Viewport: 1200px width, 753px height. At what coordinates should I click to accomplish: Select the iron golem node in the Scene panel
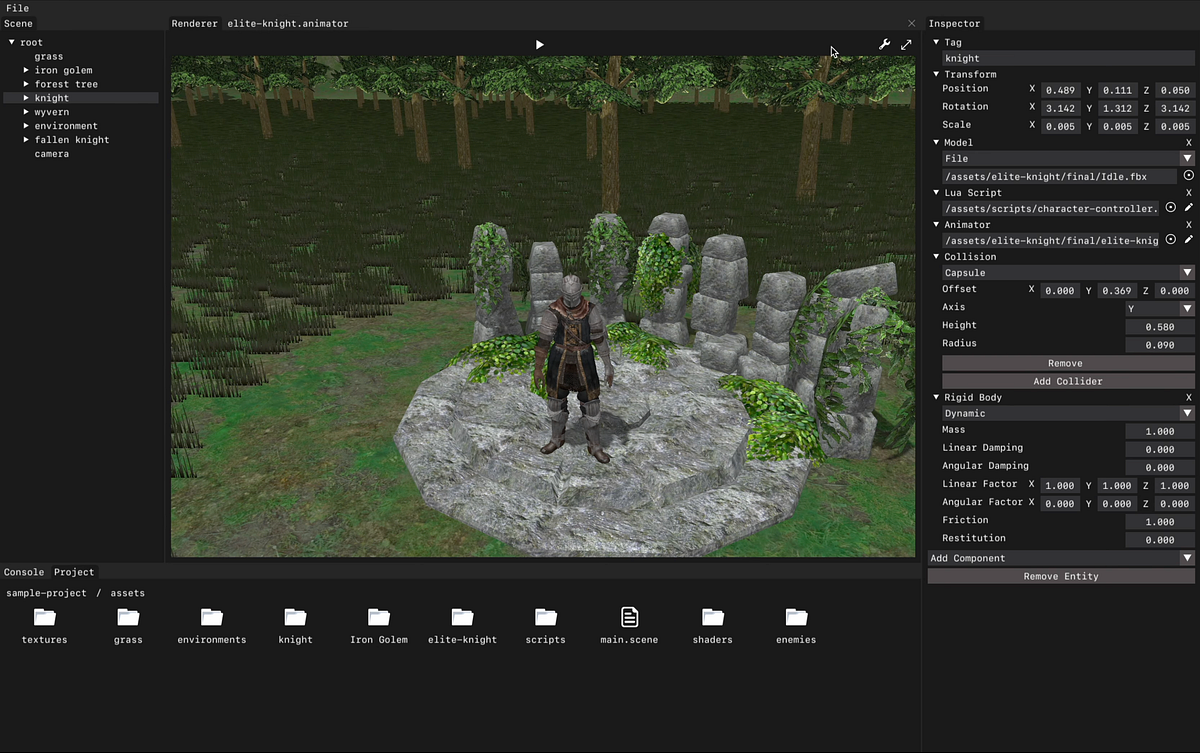[x=64, y=70]
